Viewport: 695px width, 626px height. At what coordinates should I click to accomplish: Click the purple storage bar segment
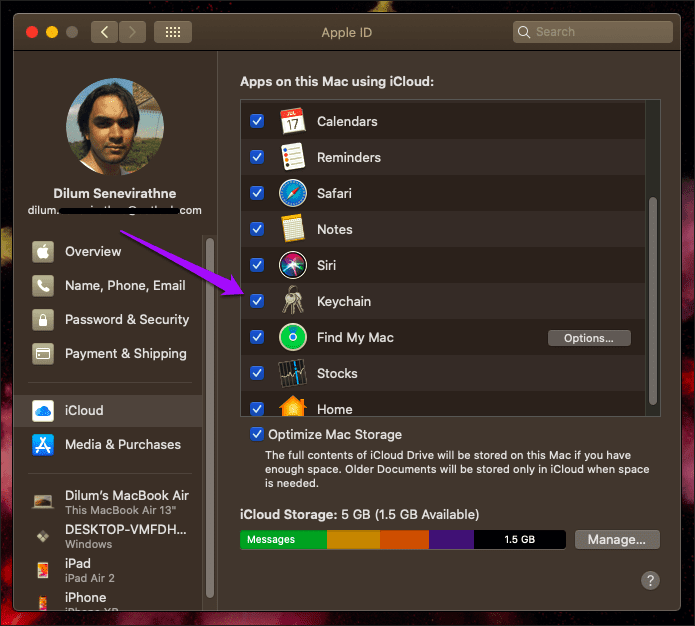coord(451,540)
